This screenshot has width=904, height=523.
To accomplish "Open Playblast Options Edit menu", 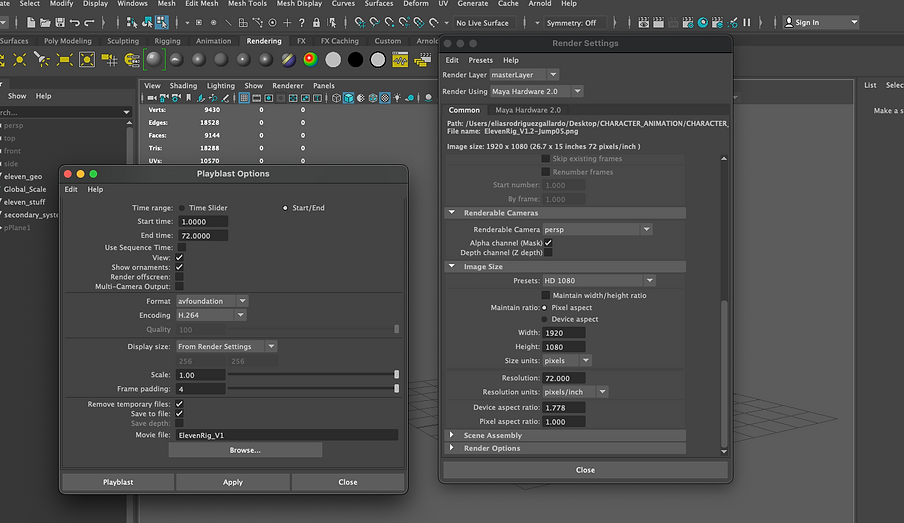I will [x=71, y=189].
